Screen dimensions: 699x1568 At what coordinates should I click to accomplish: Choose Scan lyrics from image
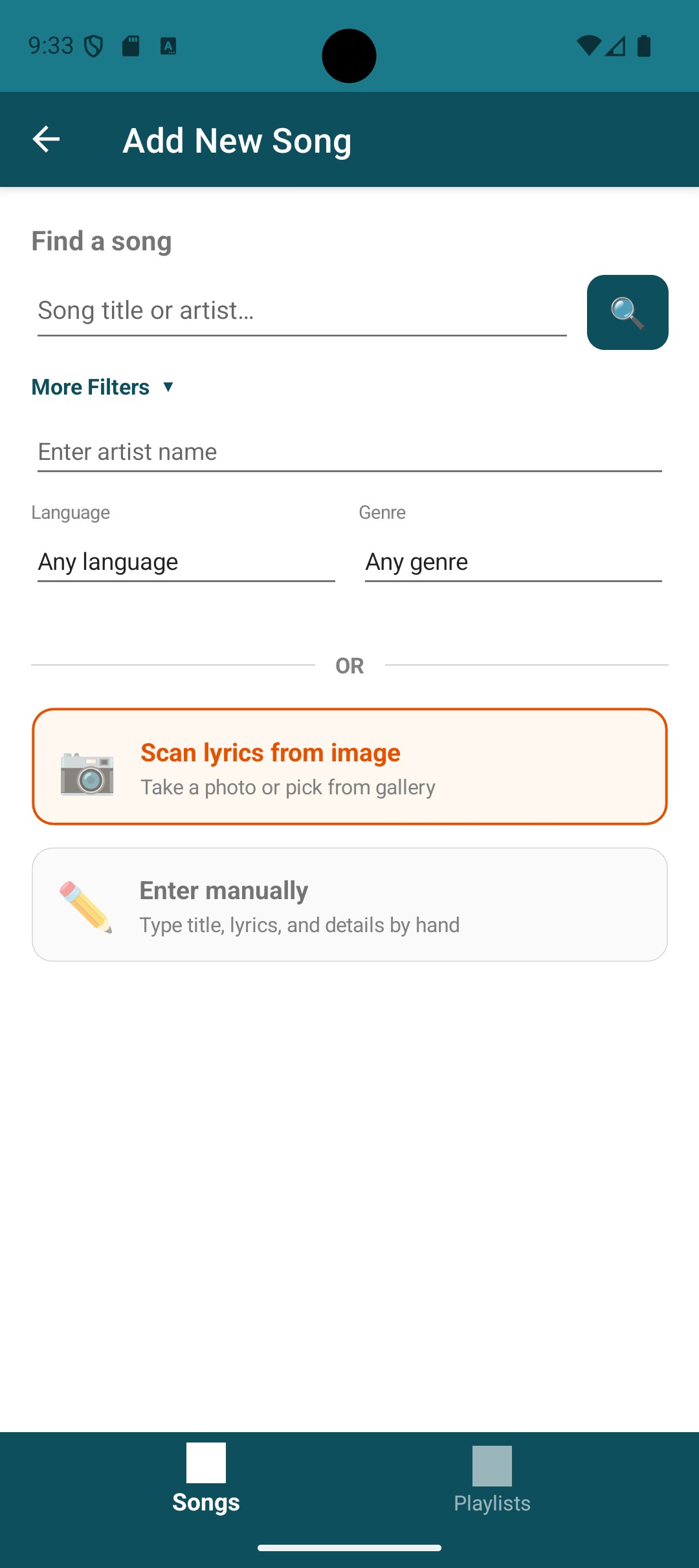coord(349,767)
